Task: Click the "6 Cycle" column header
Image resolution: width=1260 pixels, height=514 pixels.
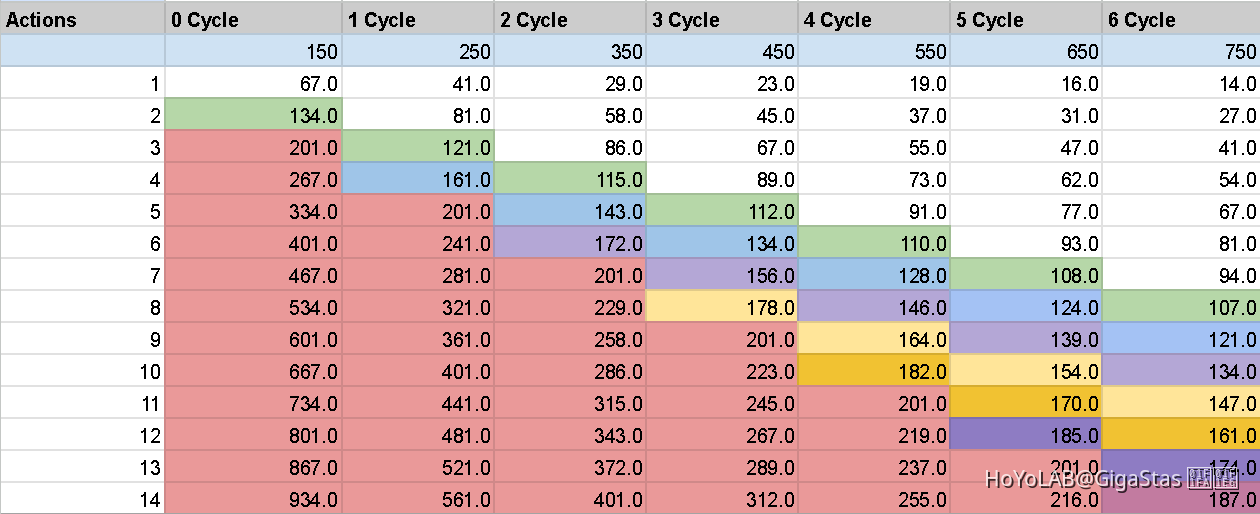Action: click(x=1180, y=20)
